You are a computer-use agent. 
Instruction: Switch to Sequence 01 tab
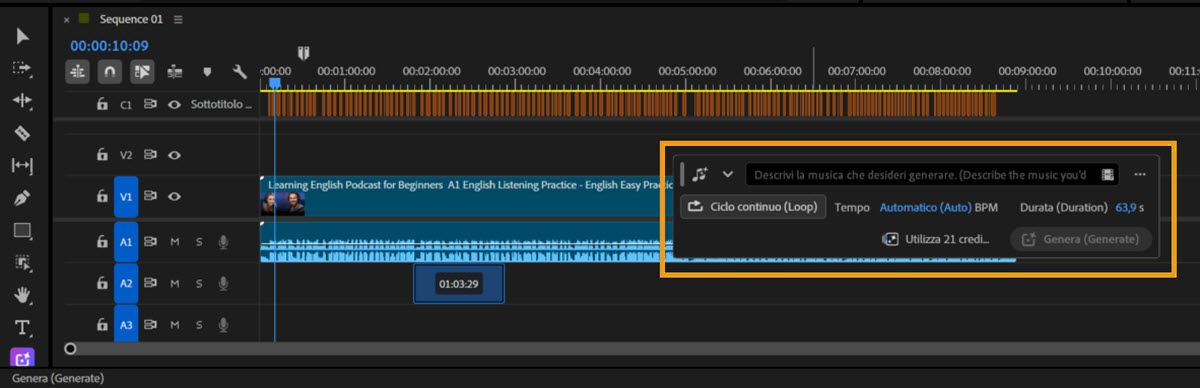[131, 19]
